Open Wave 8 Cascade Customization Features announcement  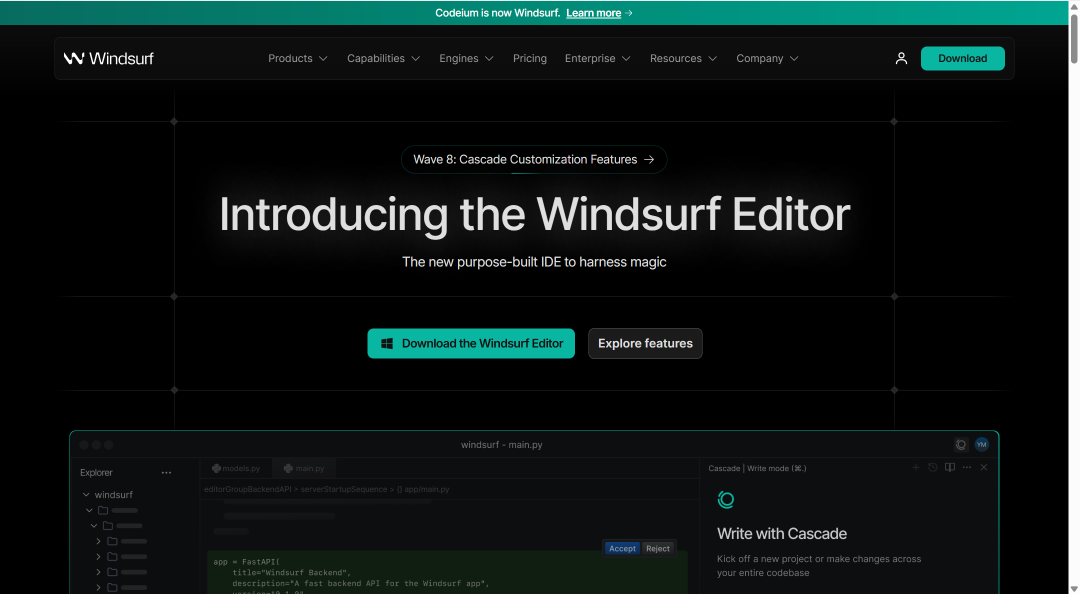pos(534,159)
